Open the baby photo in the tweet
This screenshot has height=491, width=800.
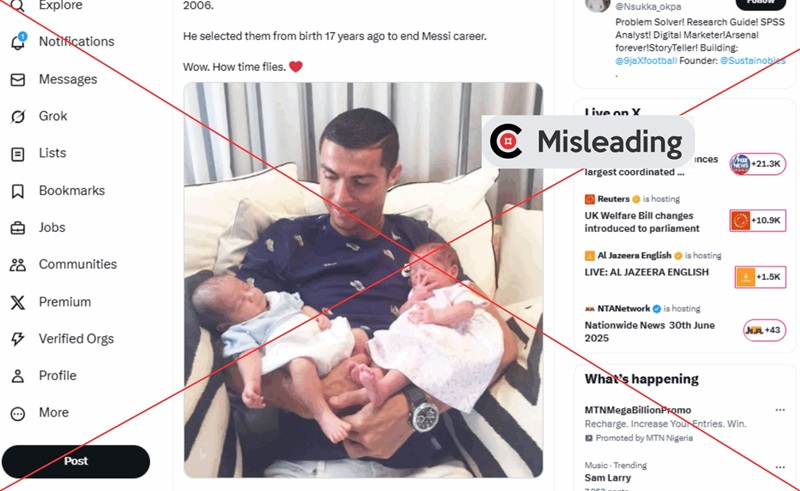(x=363, y=280)
